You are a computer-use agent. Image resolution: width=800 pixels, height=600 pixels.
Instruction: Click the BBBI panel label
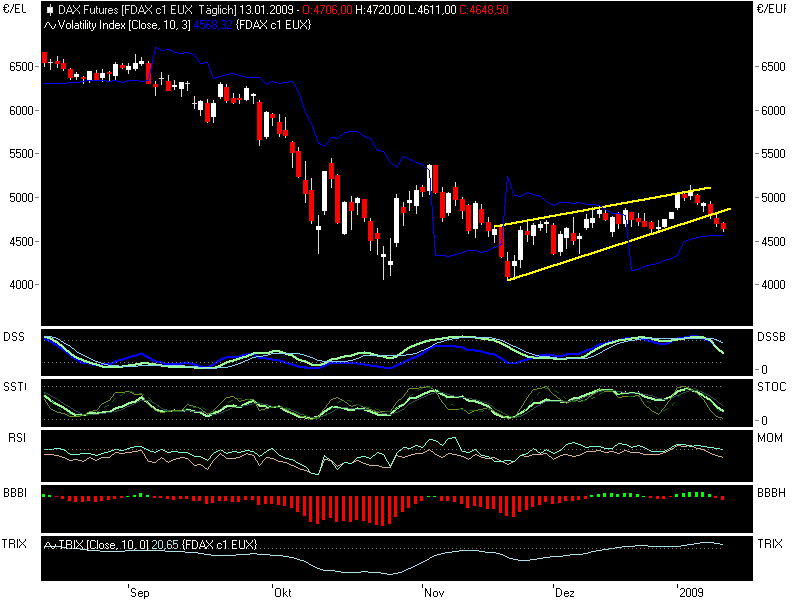(14, 492)
